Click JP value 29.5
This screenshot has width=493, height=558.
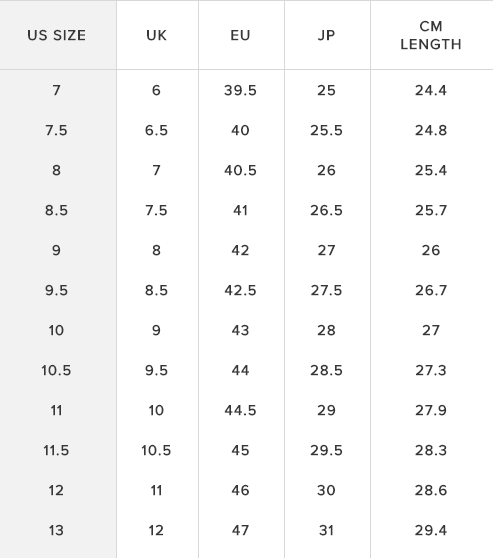point(326,451)
